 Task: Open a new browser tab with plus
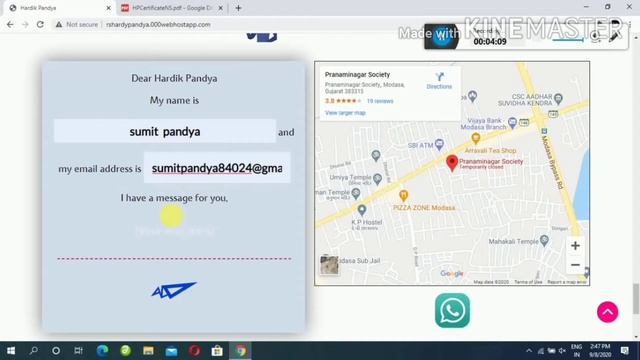[238, 8]
